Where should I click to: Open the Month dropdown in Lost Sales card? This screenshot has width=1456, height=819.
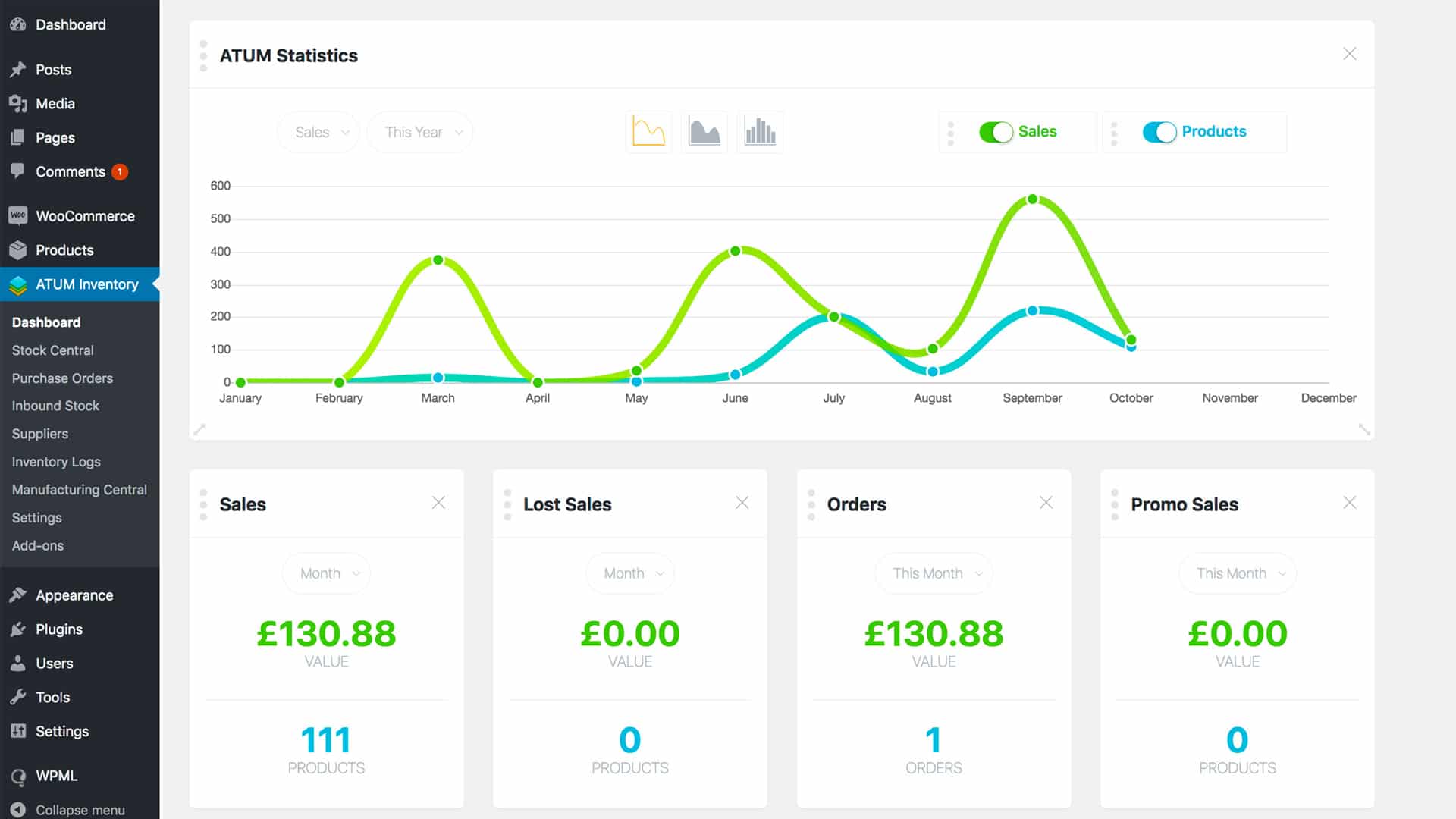630,574
